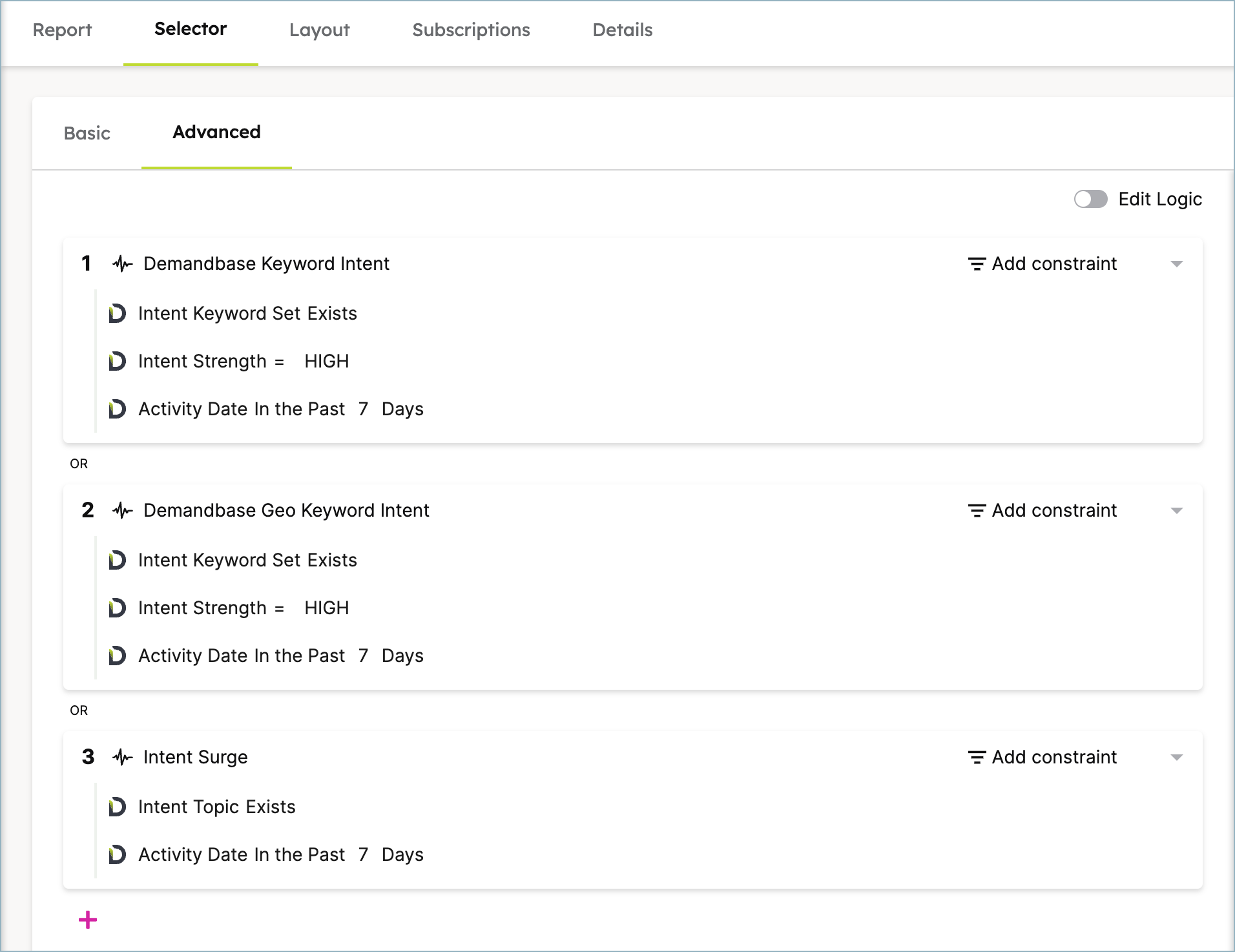1235x952 pixels.
Task: Switch to the Basic sub-tab
Action: (x=87, y=133)
